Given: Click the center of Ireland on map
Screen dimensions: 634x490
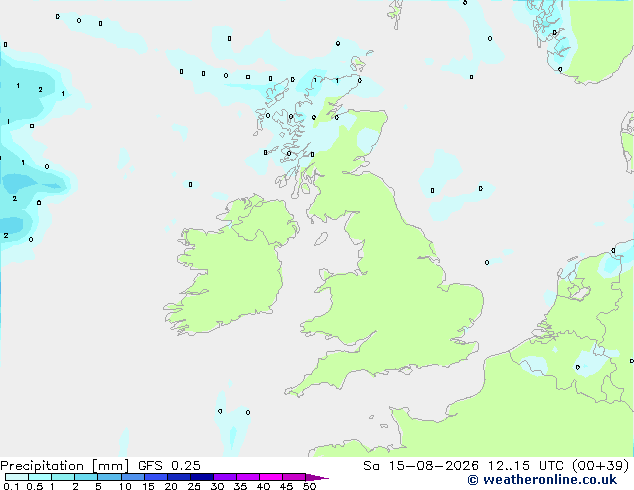Looking at the screenshot, I should [230, 267].
